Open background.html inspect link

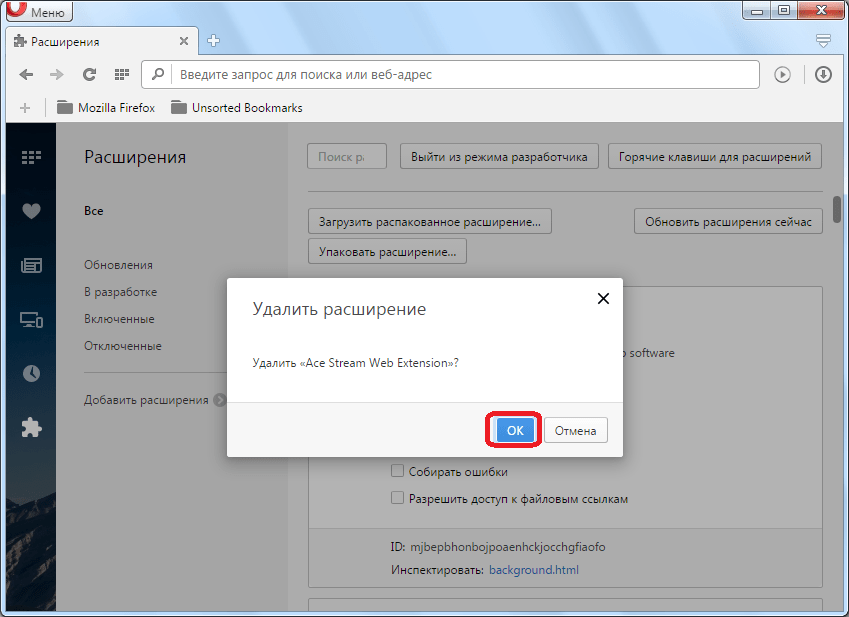click(533, 570)
